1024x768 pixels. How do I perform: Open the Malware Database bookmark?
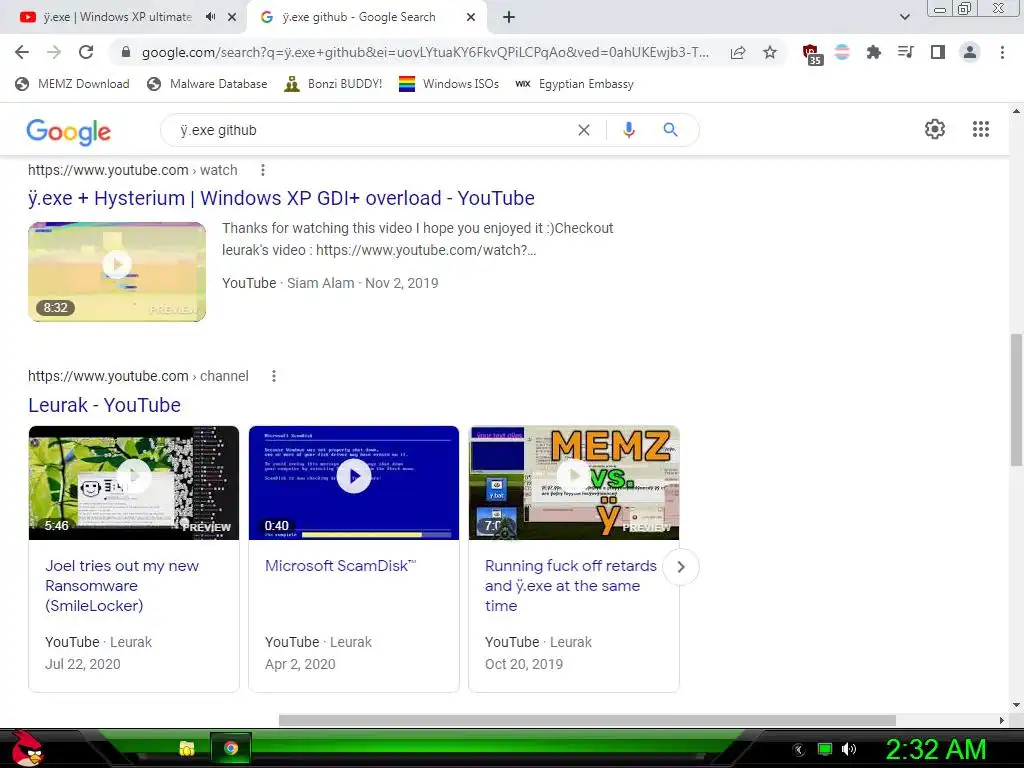208,84
